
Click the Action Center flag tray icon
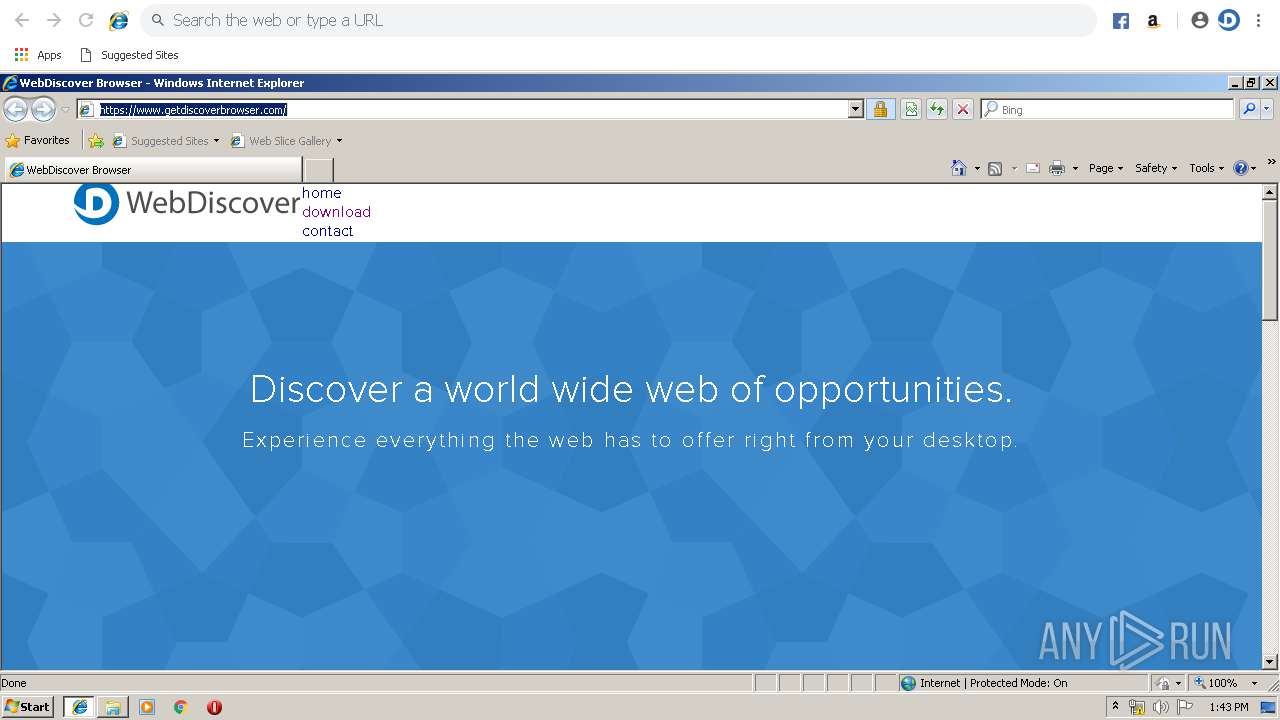[x=1185, y=707]
